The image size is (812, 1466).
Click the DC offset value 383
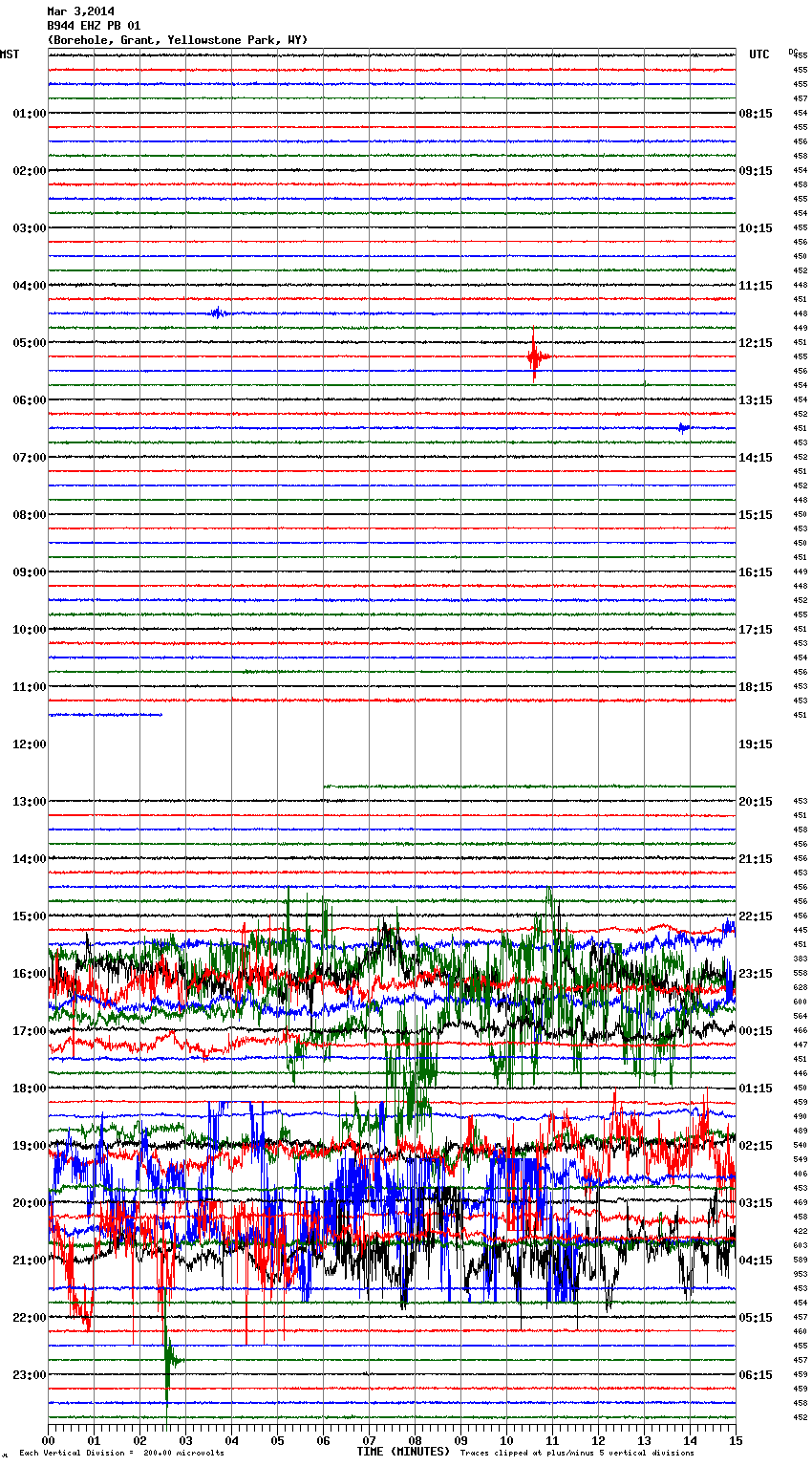[800, 959]
